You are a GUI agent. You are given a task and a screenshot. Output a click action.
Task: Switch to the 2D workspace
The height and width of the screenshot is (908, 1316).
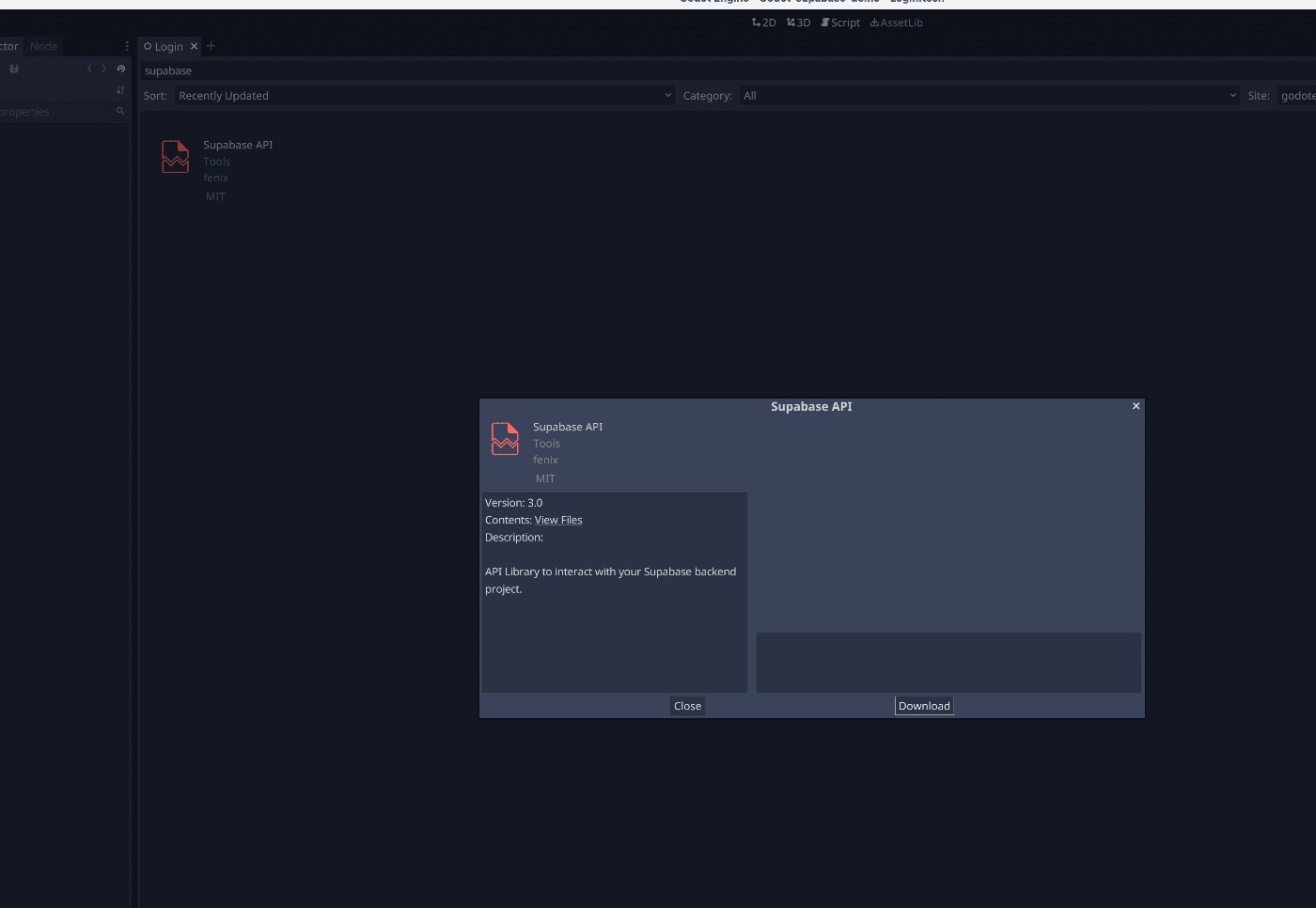point(764,23)
